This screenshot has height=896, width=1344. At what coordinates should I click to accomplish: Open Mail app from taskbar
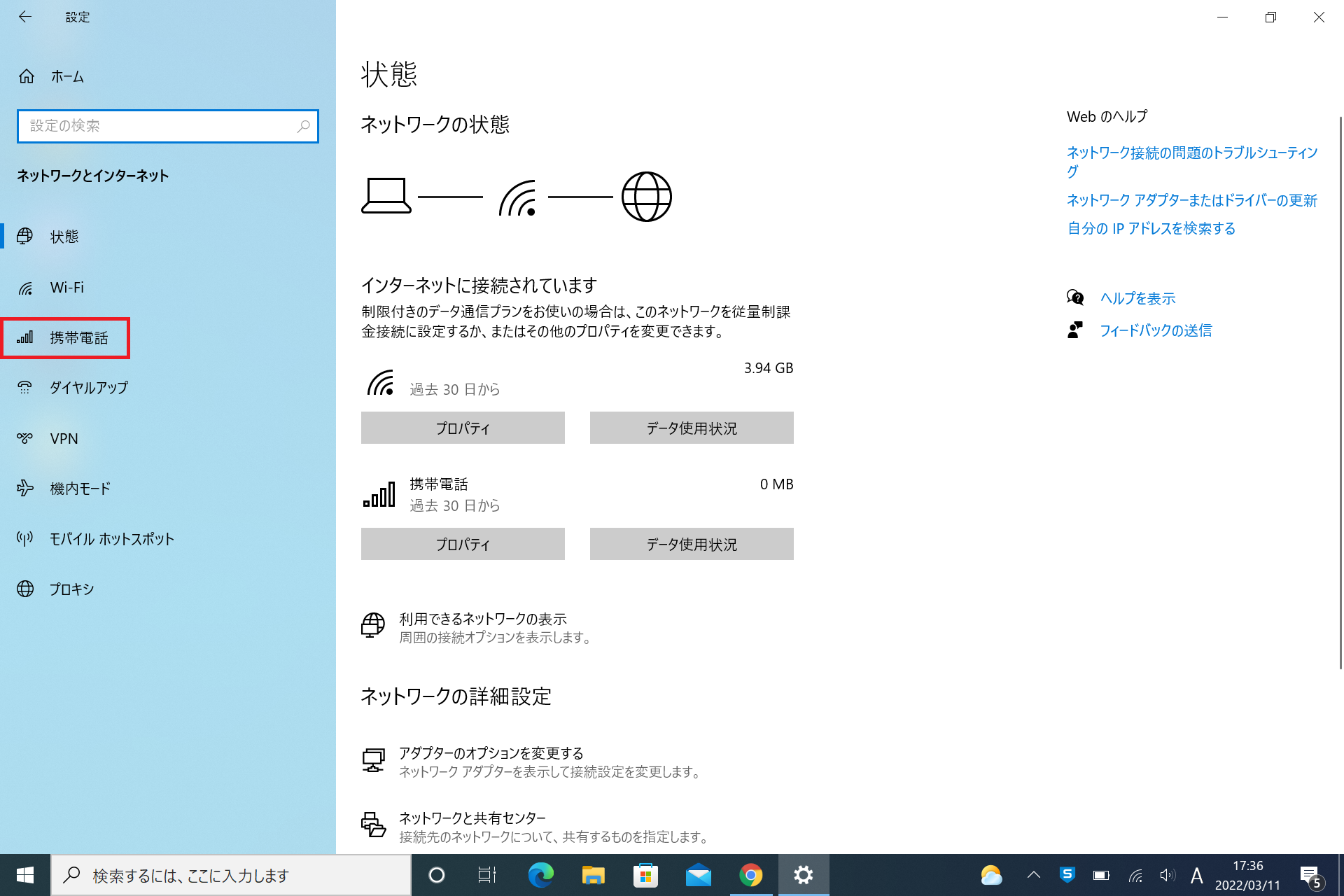tap(699, 875)
